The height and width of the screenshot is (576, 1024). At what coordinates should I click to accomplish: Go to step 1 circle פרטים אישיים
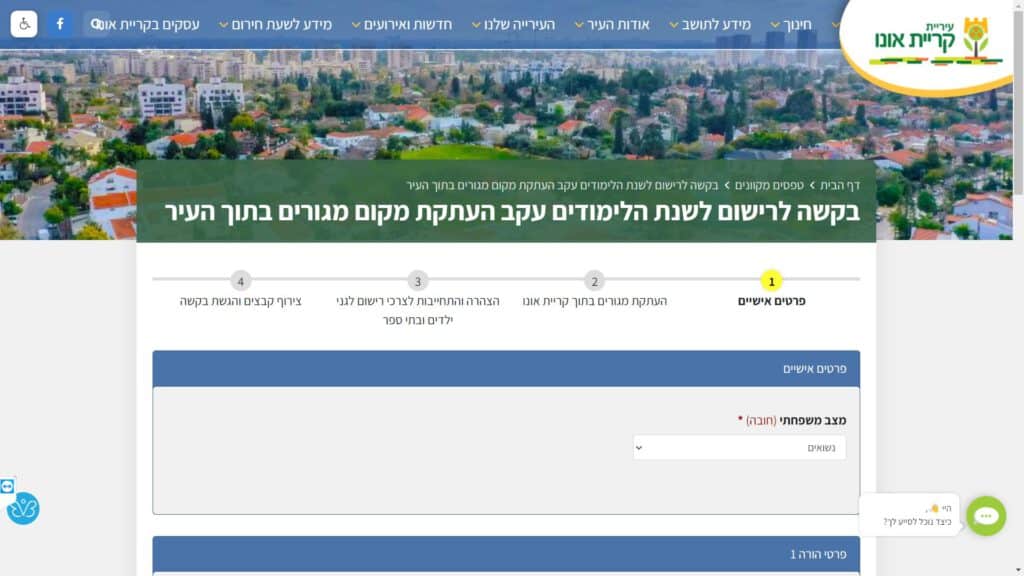pos(771,281)
